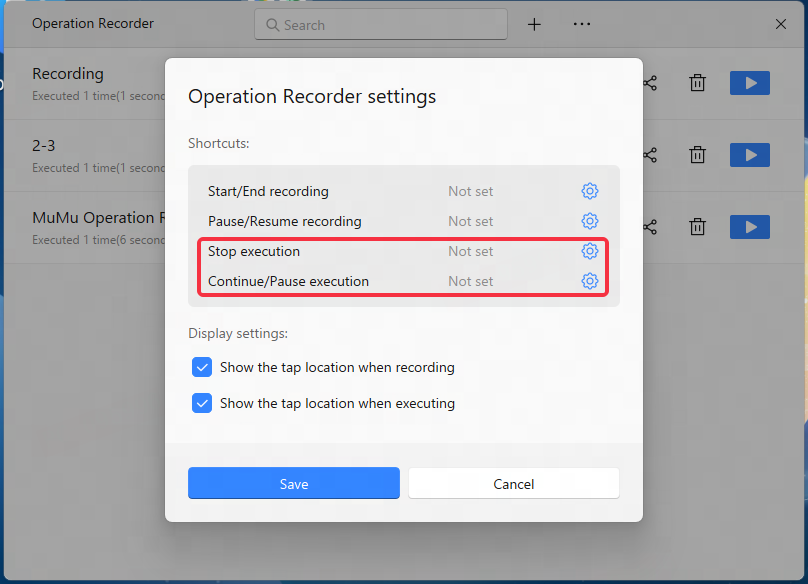808x584 pixels.
Task: Save the Operation Recorder settings
Action: tap(294, 483)
